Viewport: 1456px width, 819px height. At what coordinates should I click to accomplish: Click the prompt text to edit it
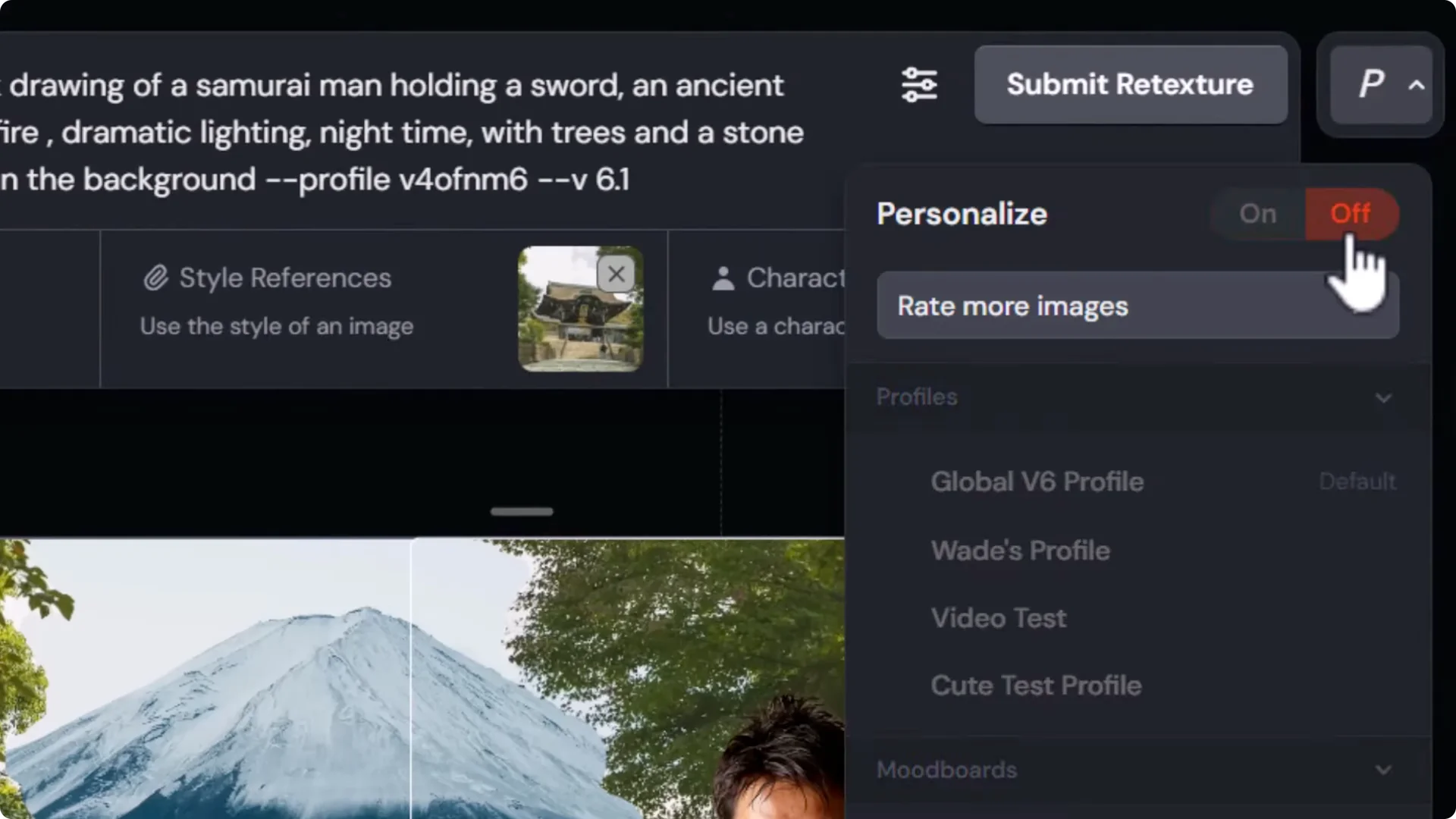click(x=379, y=132)
